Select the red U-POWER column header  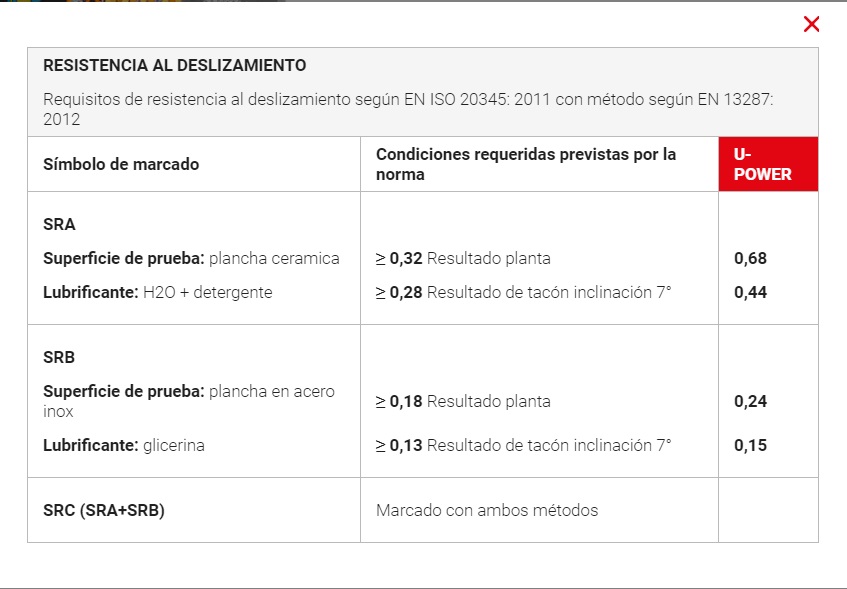(x=768, y=164)
